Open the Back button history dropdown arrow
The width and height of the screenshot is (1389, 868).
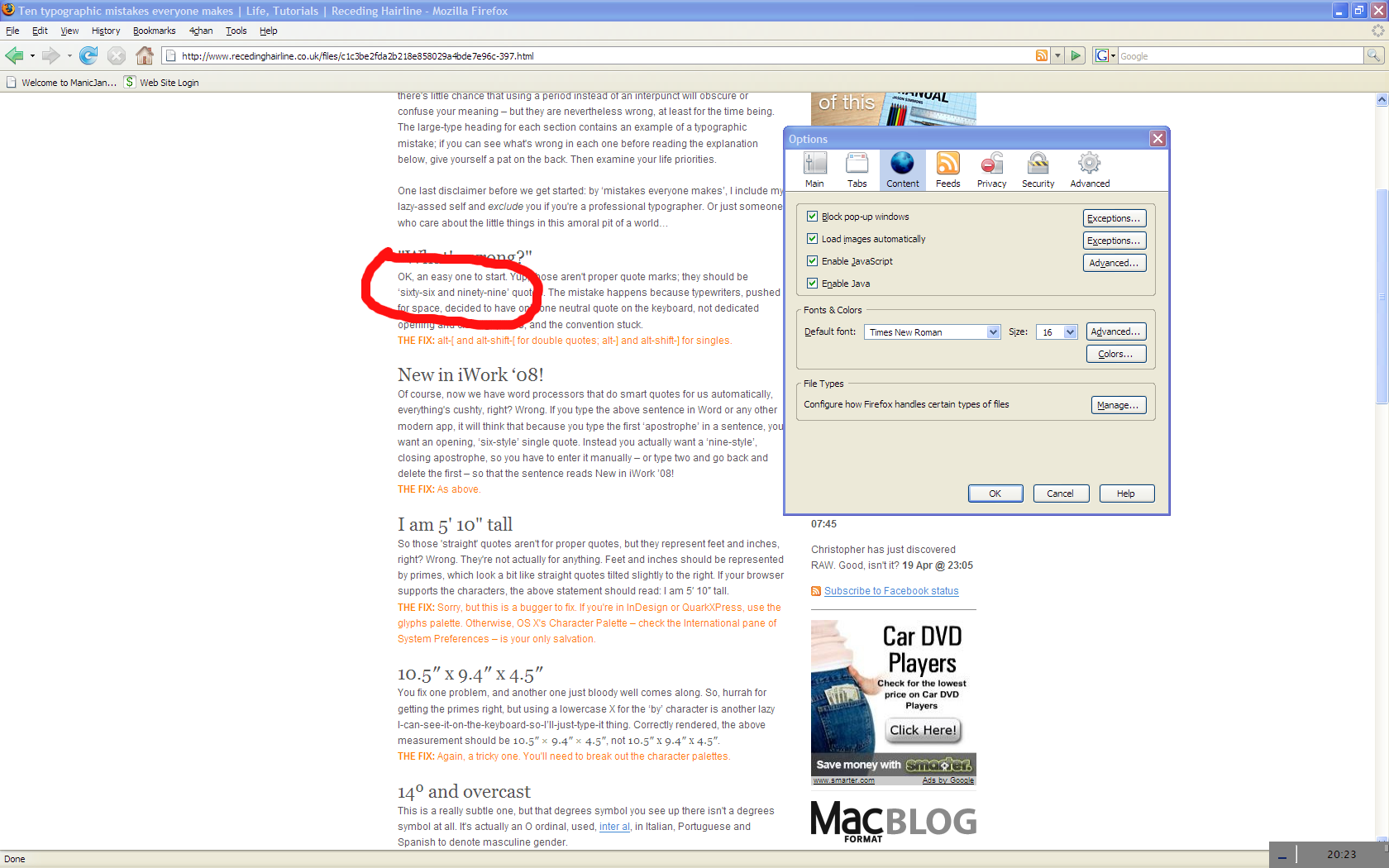click(32, 56)
